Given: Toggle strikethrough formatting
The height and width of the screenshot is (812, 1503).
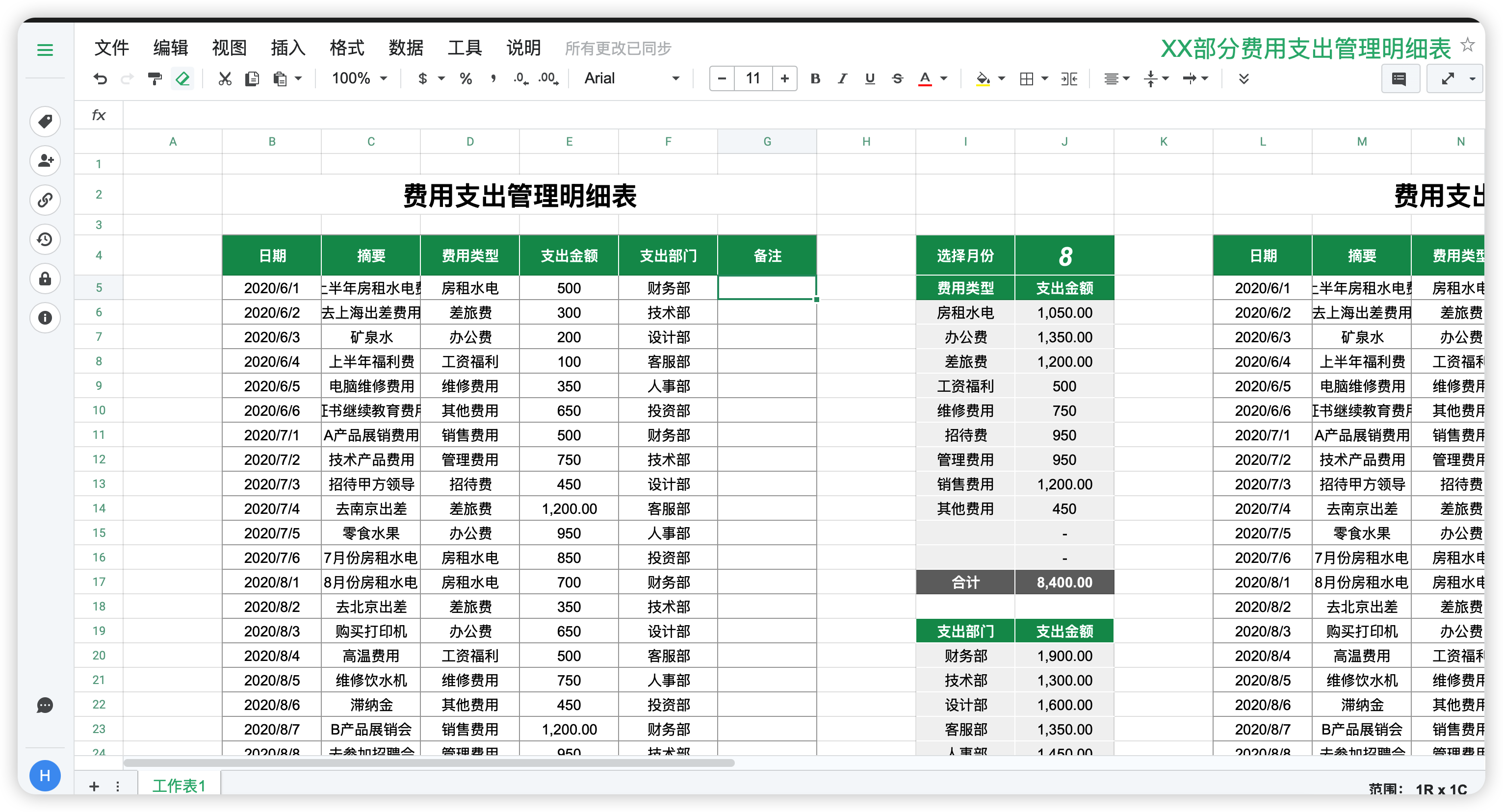Looking at the screenshot, I should click(x=897, y=79).
